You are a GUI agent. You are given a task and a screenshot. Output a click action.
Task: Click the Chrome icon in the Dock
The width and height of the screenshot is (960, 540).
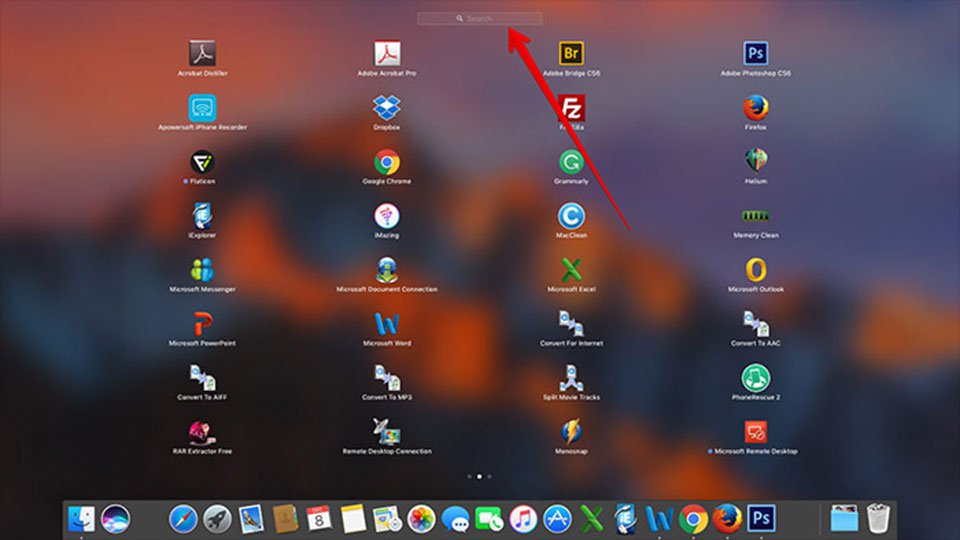(693, 519)
